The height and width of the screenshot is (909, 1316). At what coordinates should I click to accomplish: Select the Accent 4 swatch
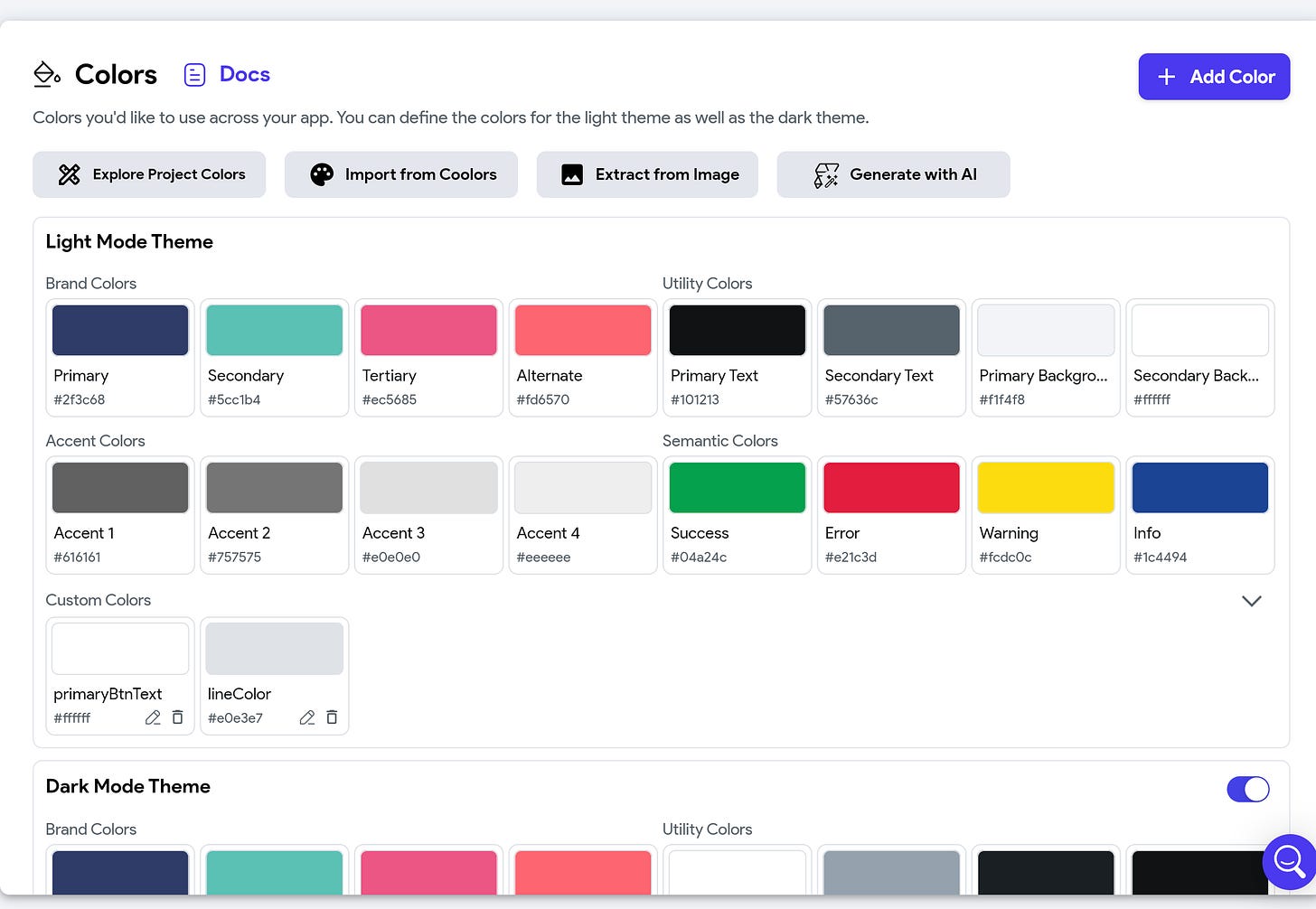583,488
